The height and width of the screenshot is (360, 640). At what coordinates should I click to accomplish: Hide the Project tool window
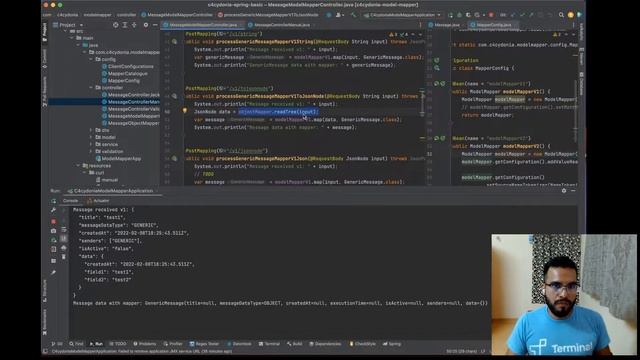155,25
